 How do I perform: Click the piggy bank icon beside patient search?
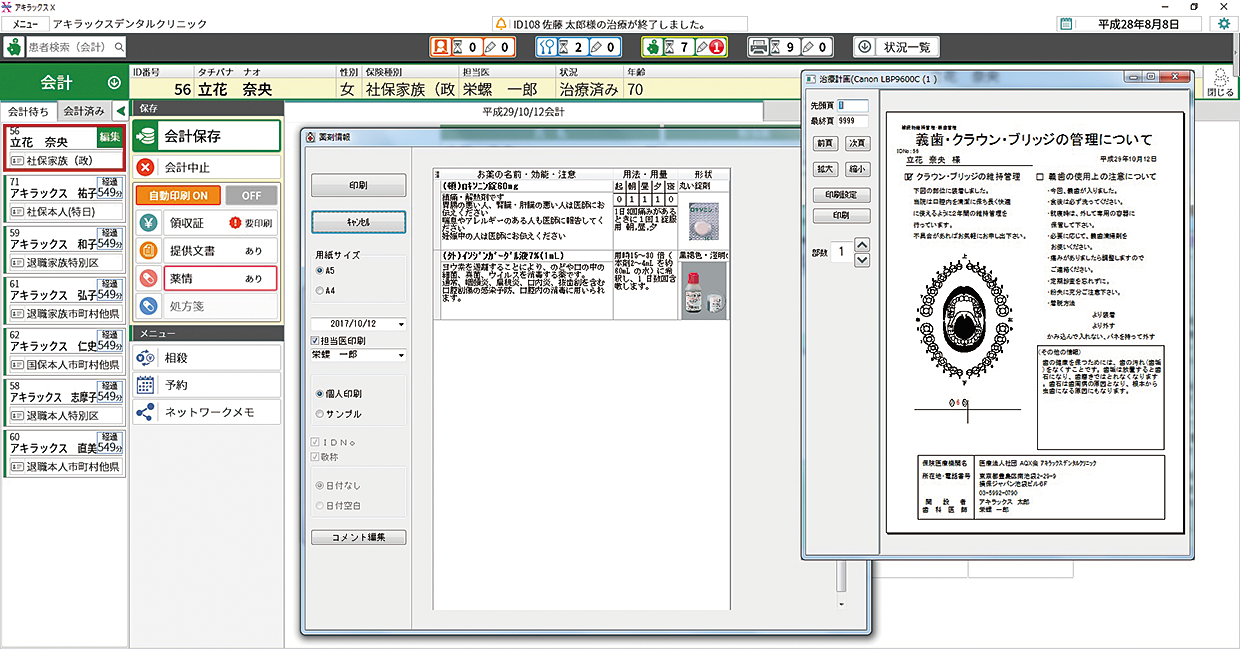click(x=14, y=47)
